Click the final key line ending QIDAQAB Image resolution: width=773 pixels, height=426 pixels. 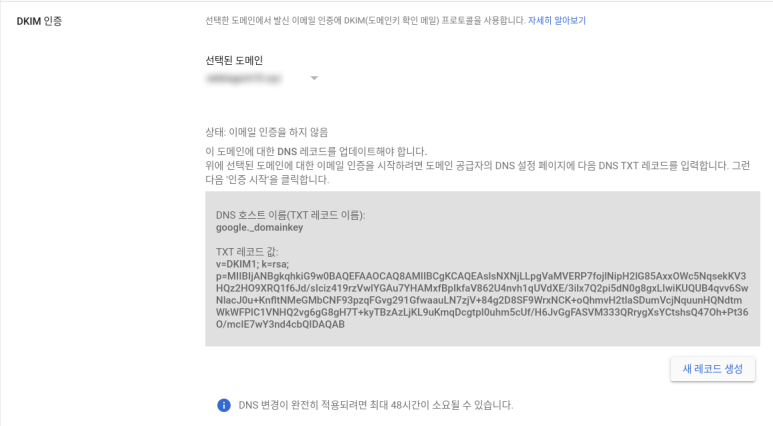coord(280,324)
